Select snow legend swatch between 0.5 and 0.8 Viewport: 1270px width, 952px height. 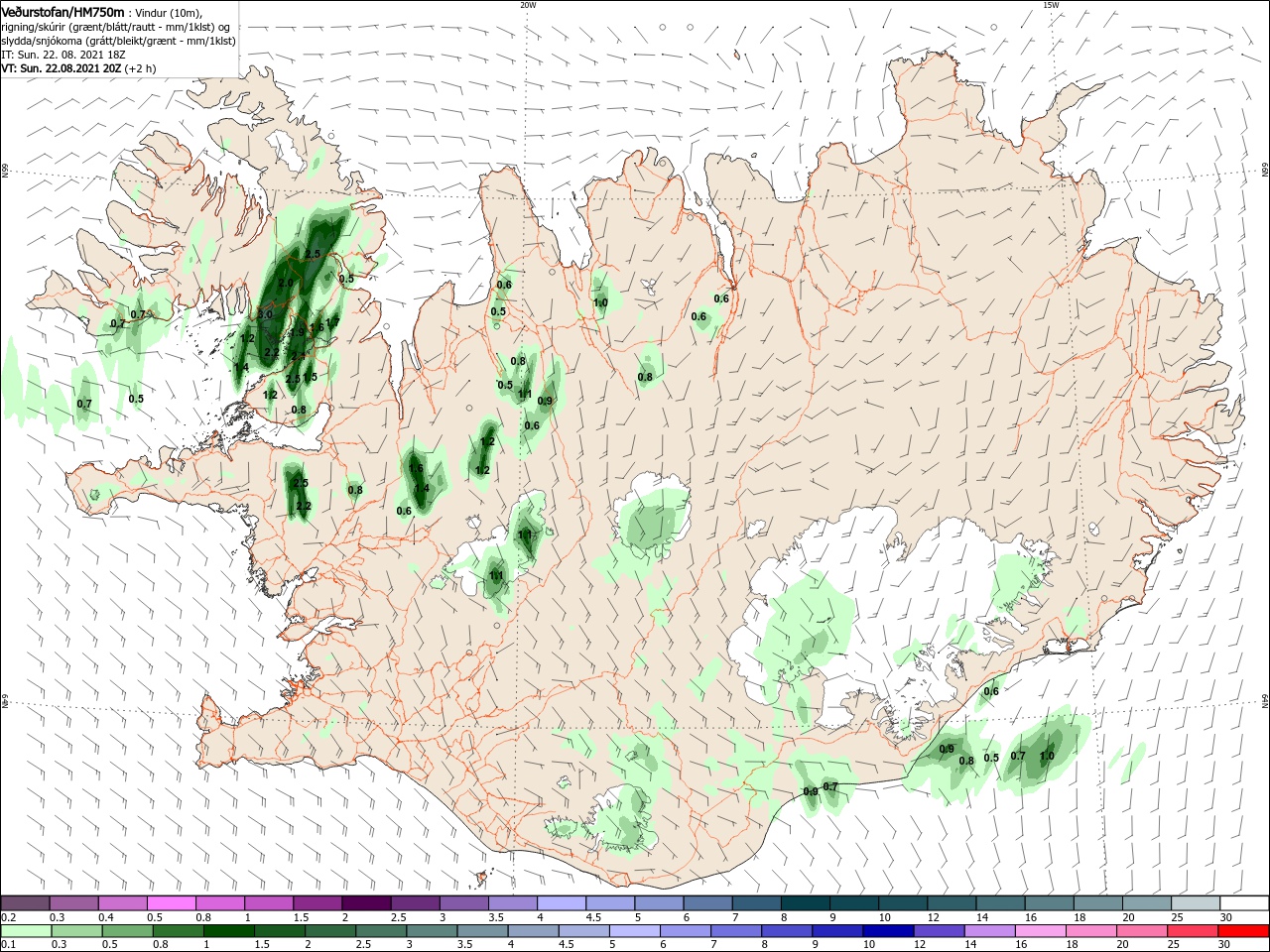tap(172, 902)
